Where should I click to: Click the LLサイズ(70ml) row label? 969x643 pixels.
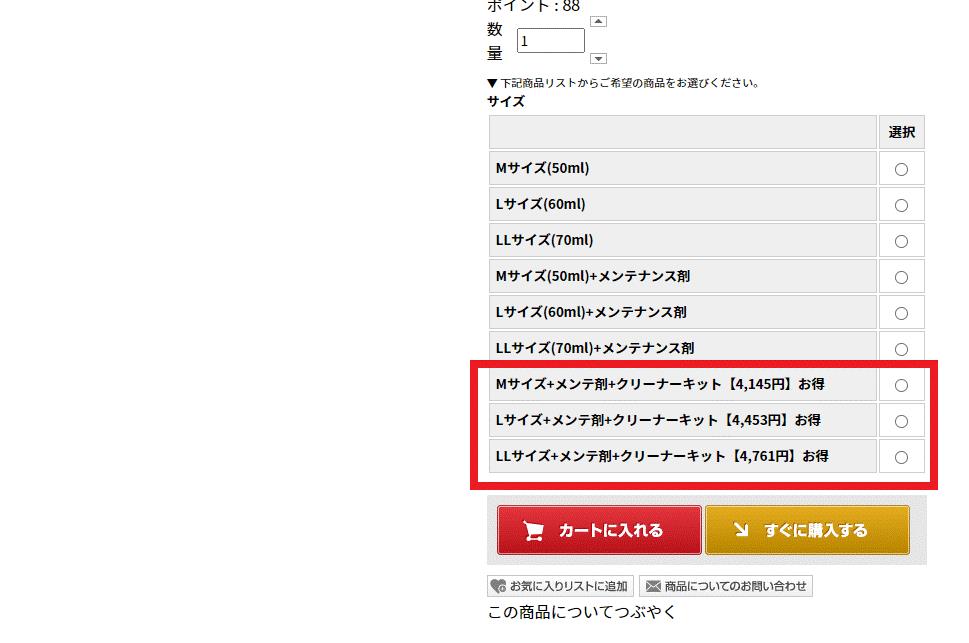[x=544, y=240]
